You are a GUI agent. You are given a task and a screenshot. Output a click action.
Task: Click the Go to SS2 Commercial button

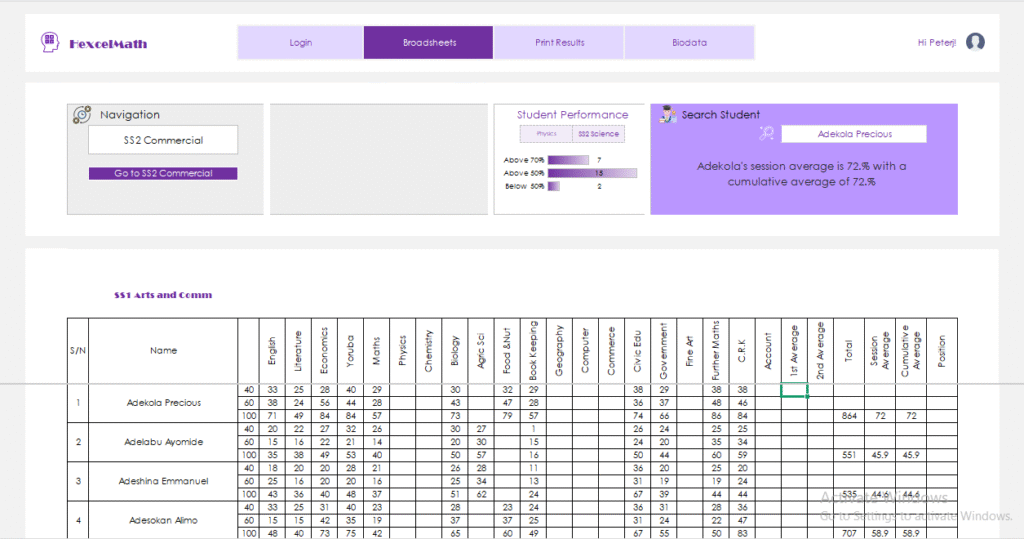163,173
